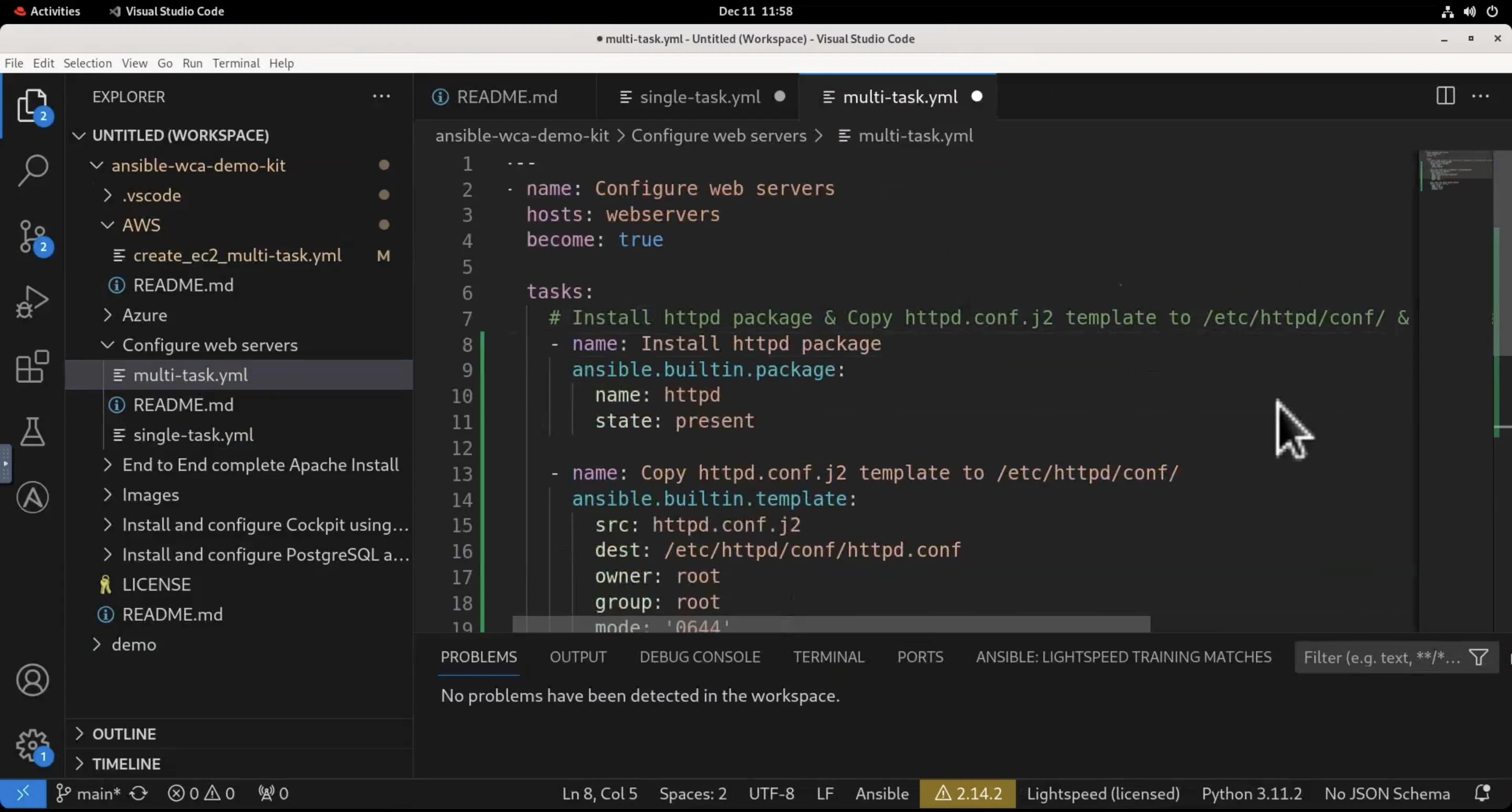
Task: Open the Extensions view icon
Action: pos(32,367)
